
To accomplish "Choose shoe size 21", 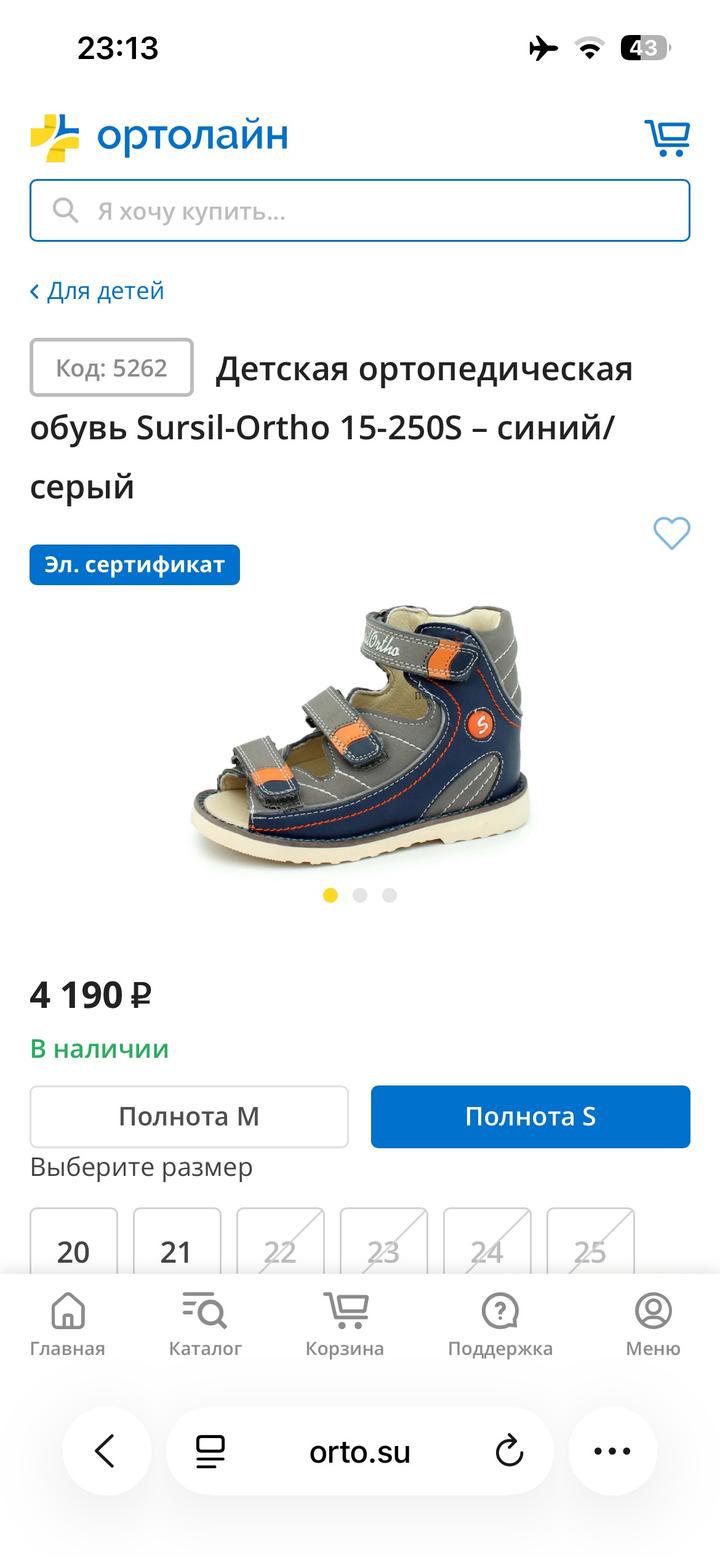I will coord(176,1241).
